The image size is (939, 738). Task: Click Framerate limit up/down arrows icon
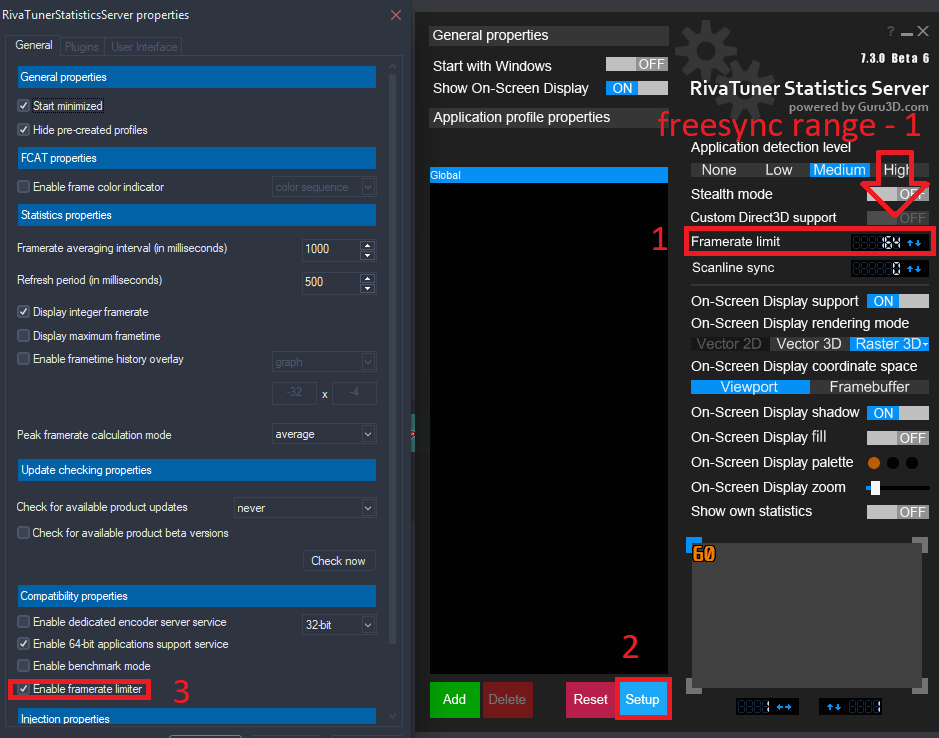tap(914, 243)
